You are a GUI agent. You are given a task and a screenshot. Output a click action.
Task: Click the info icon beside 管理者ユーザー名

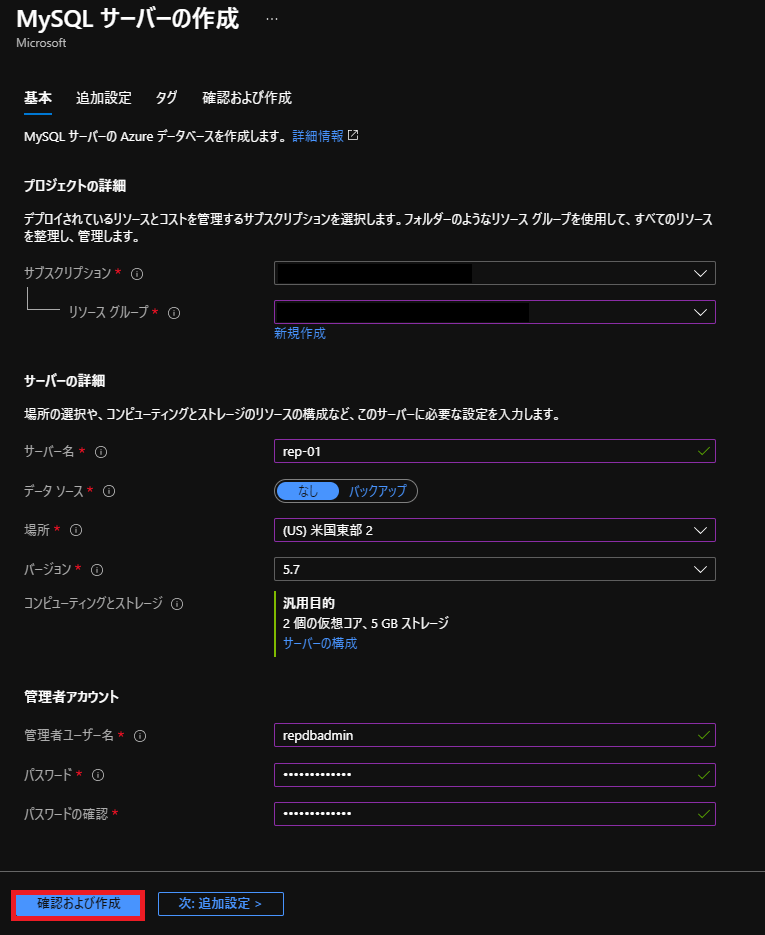pyautogui.click(x=140, y=736)
